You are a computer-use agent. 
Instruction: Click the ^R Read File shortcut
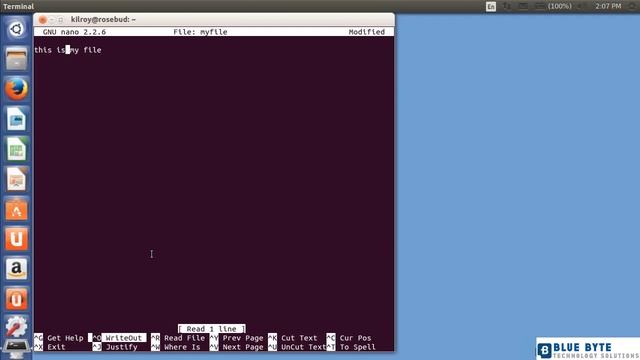[178, 338]
